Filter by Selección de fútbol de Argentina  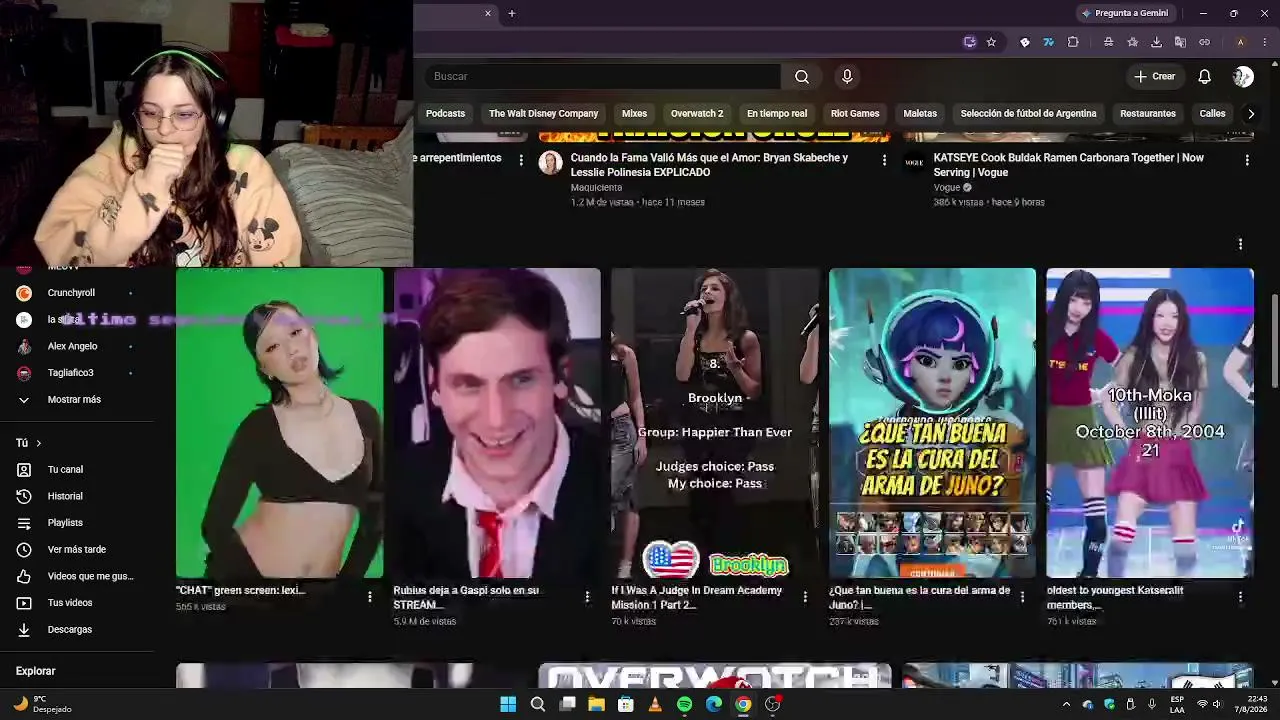click(x=1028, y=114)
